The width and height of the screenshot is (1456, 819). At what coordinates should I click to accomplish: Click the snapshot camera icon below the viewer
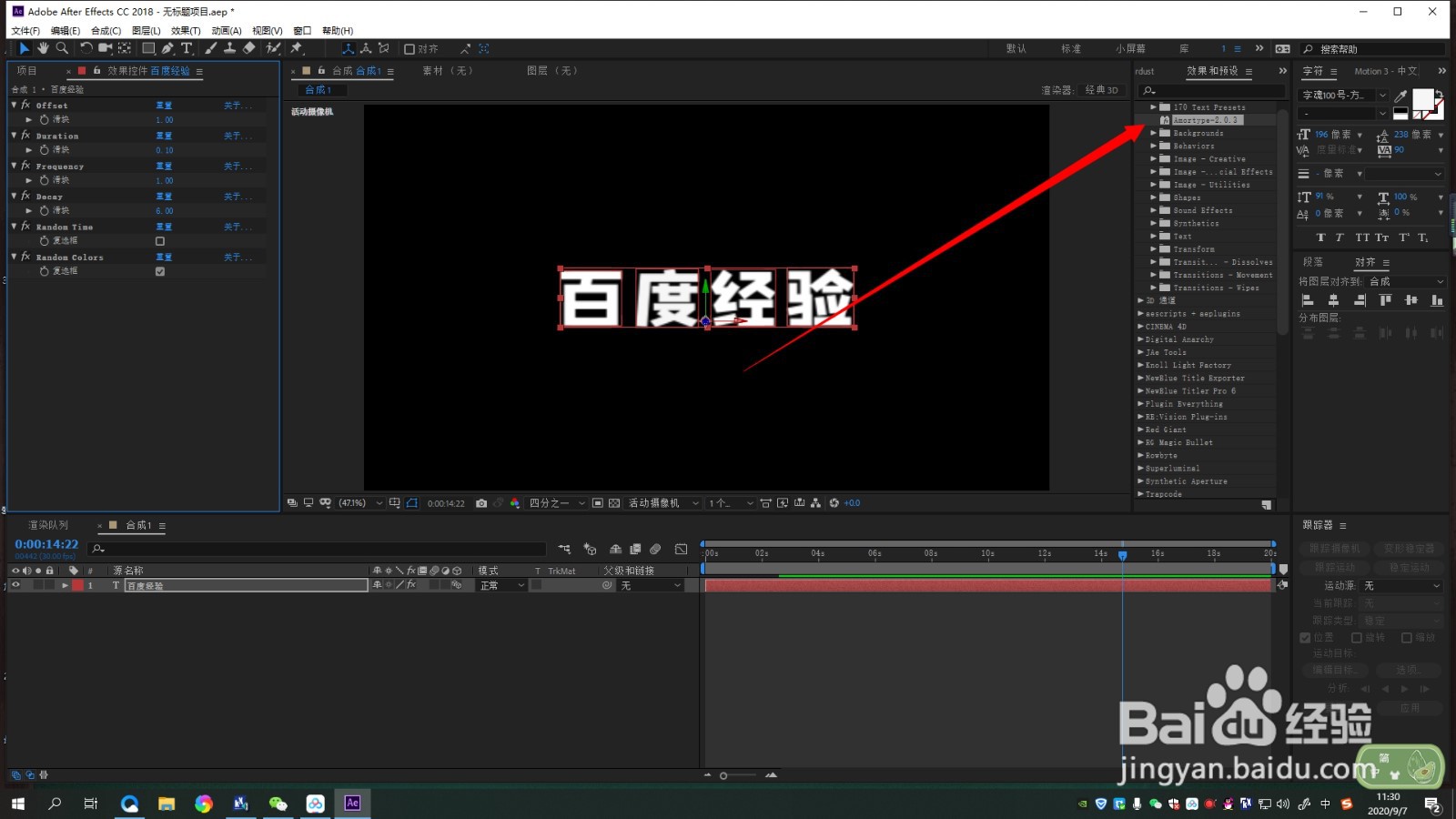[481, 502]
